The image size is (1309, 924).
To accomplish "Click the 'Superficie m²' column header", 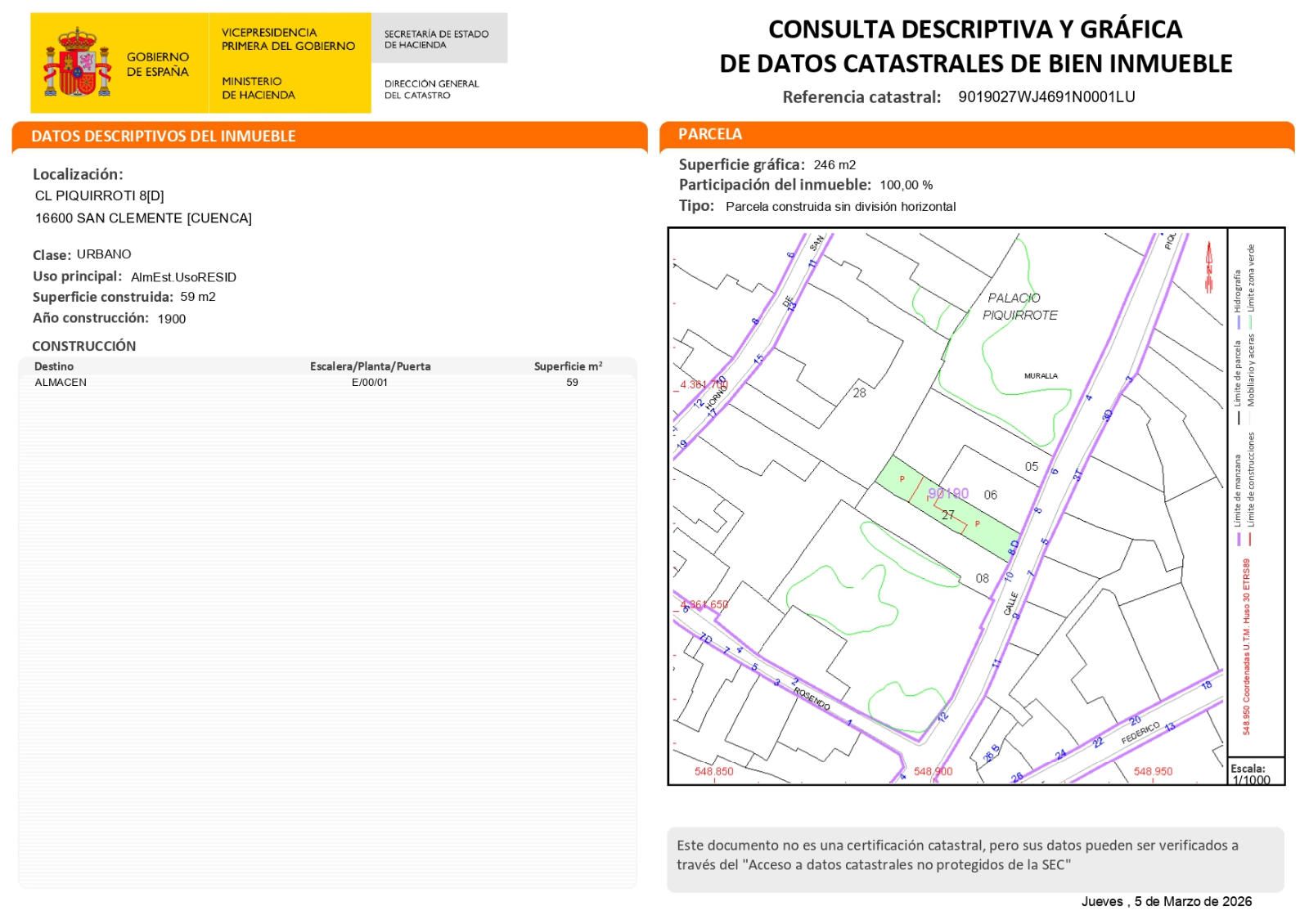I will point(568,366).
